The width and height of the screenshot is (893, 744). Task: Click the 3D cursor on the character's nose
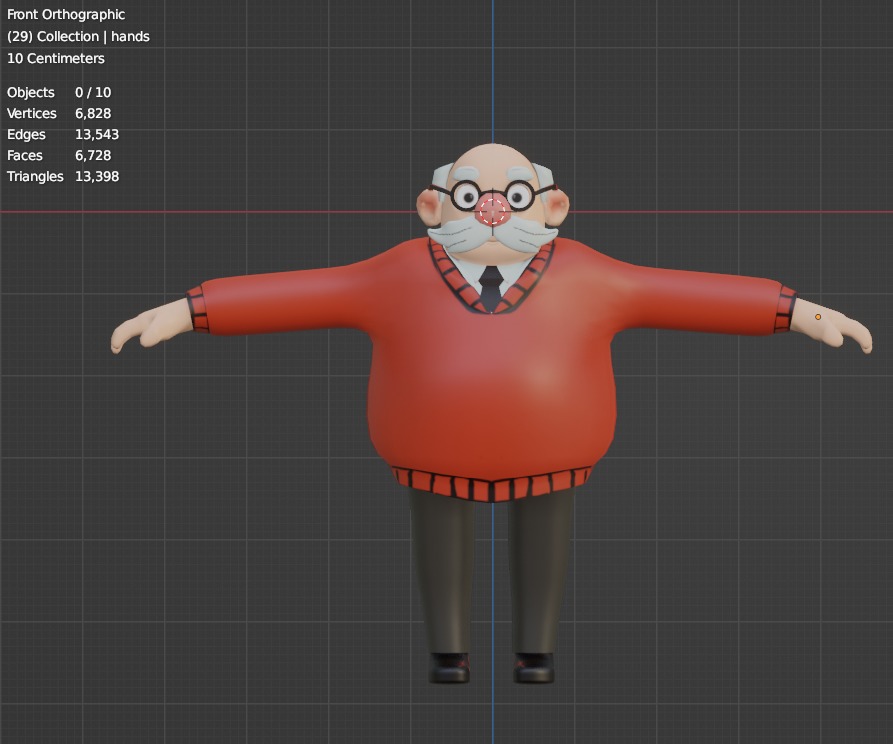coord(493,211)
